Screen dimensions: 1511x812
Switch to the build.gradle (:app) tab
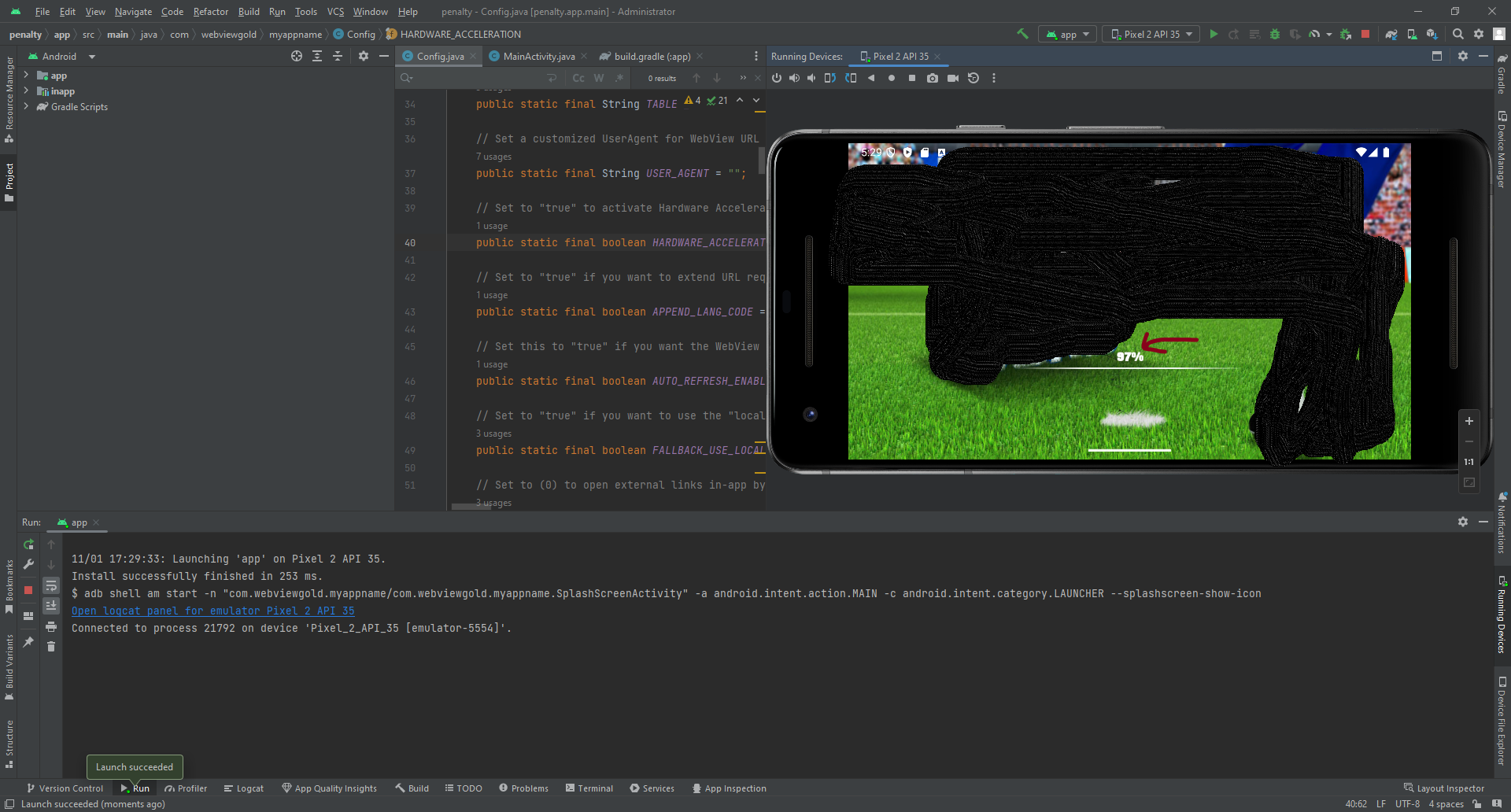652,56
